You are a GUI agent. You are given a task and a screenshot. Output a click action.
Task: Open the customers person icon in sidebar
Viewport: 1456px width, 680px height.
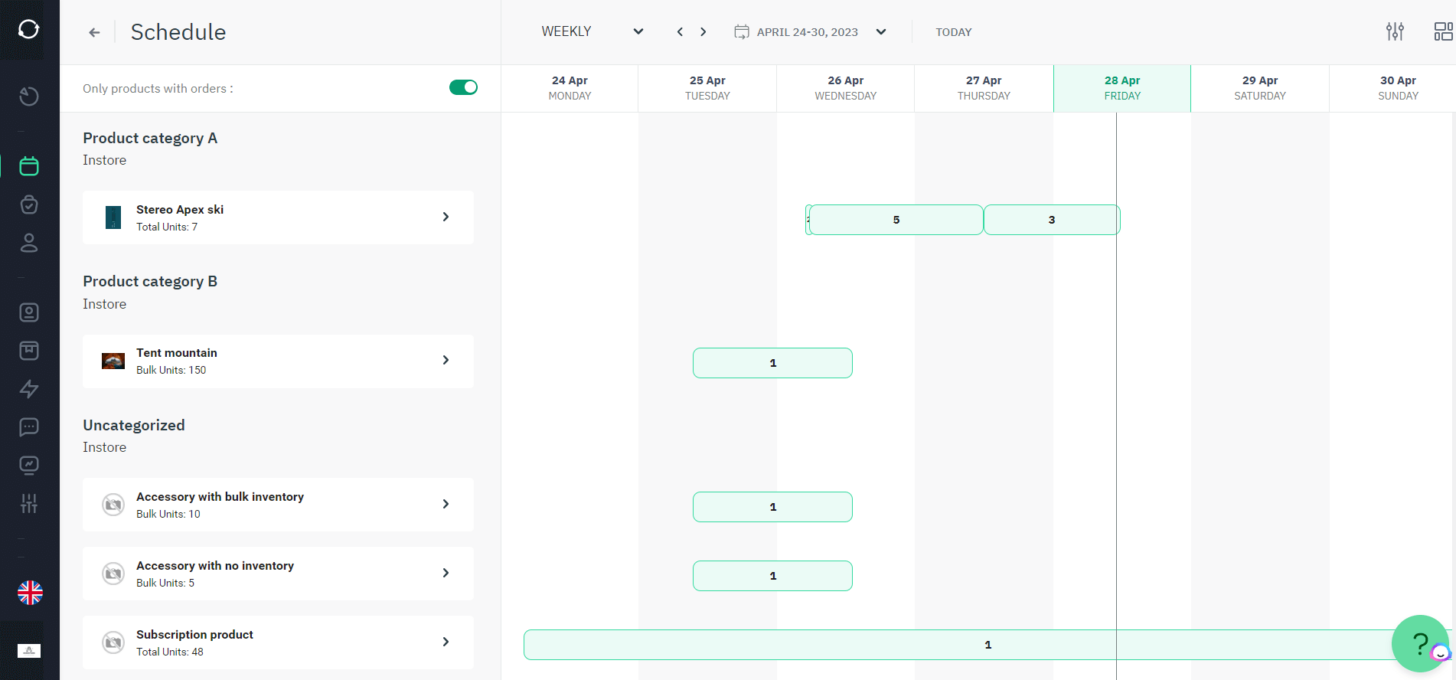click(29, 243)
